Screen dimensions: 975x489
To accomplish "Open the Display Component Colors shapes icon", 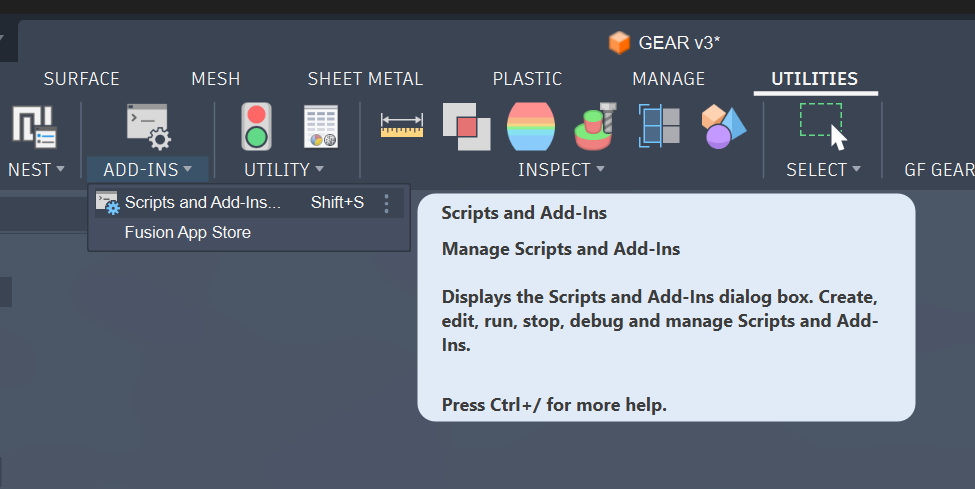I will click(x=723, y=126).
